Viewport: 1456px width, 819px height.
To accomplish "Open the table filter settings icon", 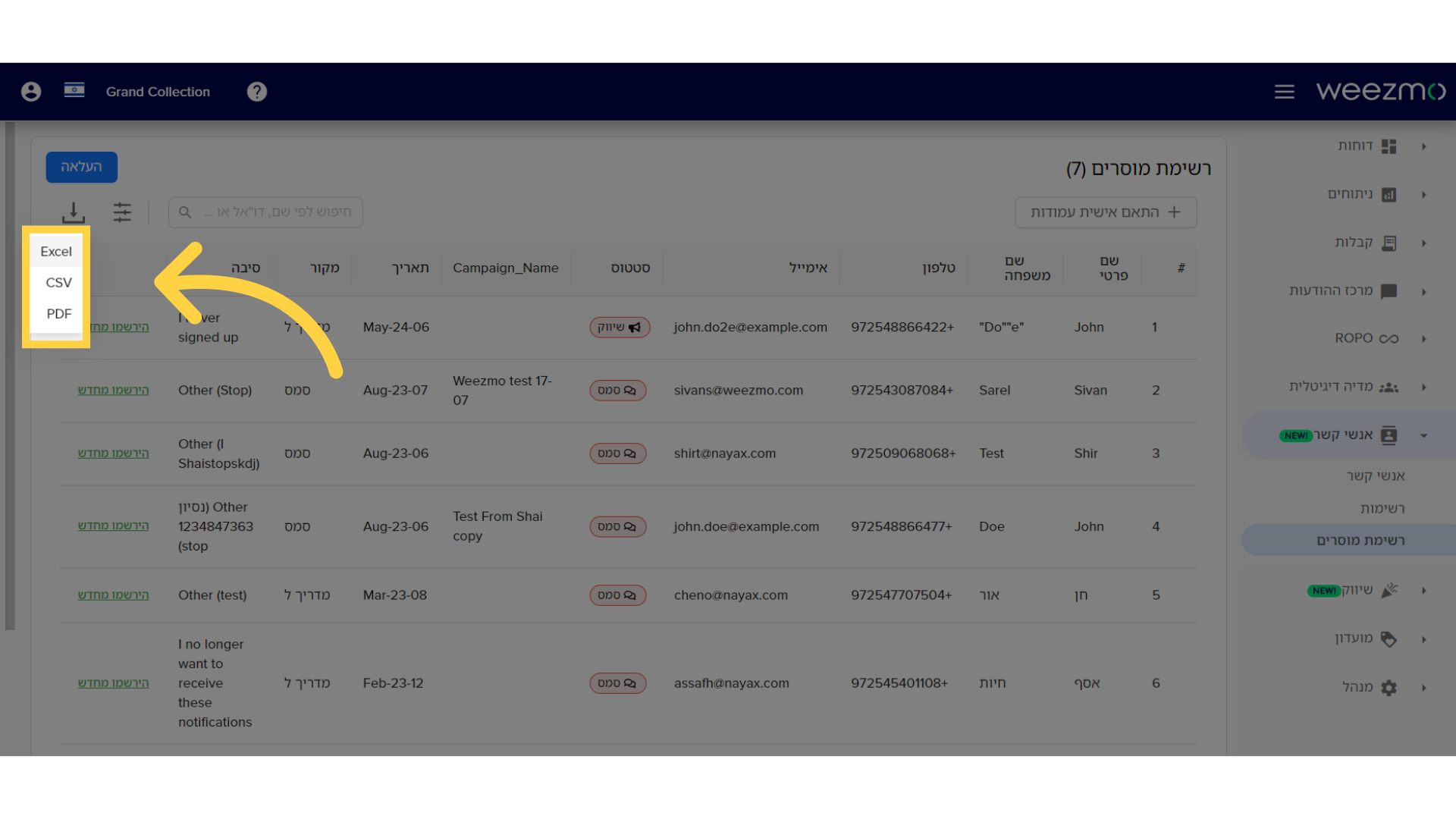I will click(122, 212).
